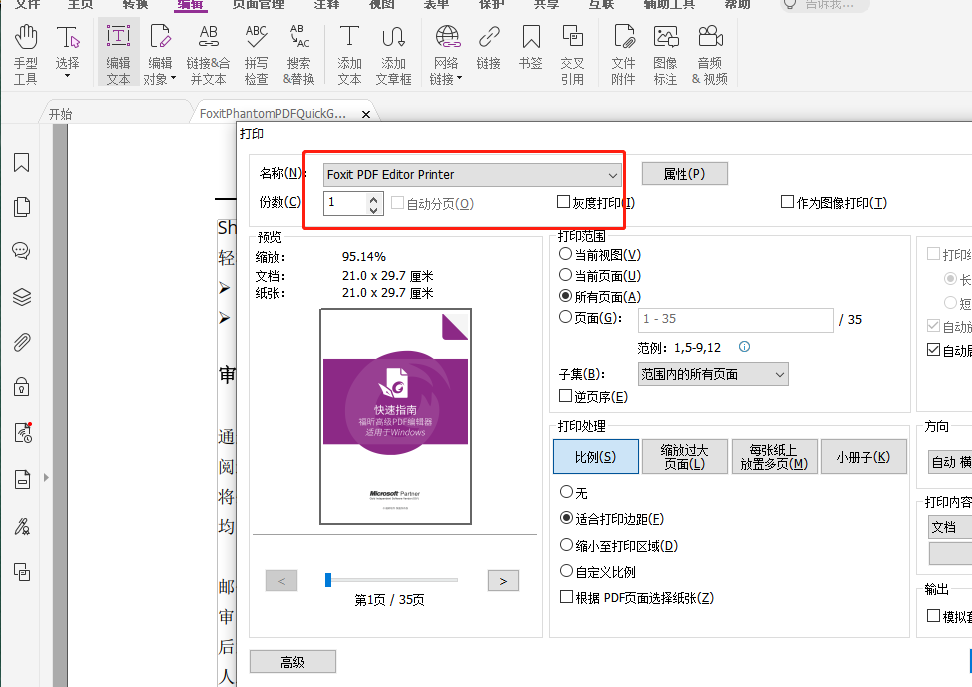Image resolution: width=972 pixels, height=687 pixels.
Task: Click the 属性(P) printer properties button
Action: click(684, 172)
